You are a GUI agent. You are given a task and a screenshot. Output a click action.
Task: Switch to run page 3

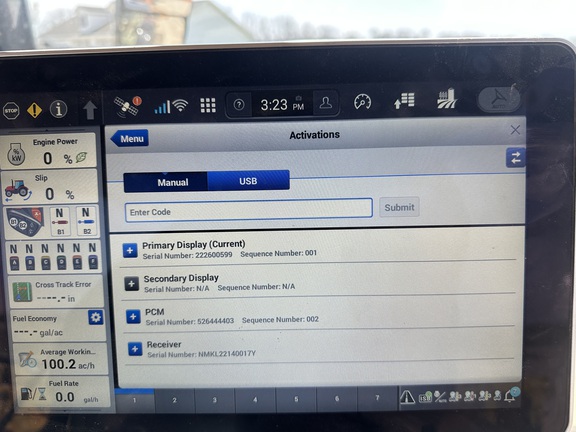click(x=215, y=399)
